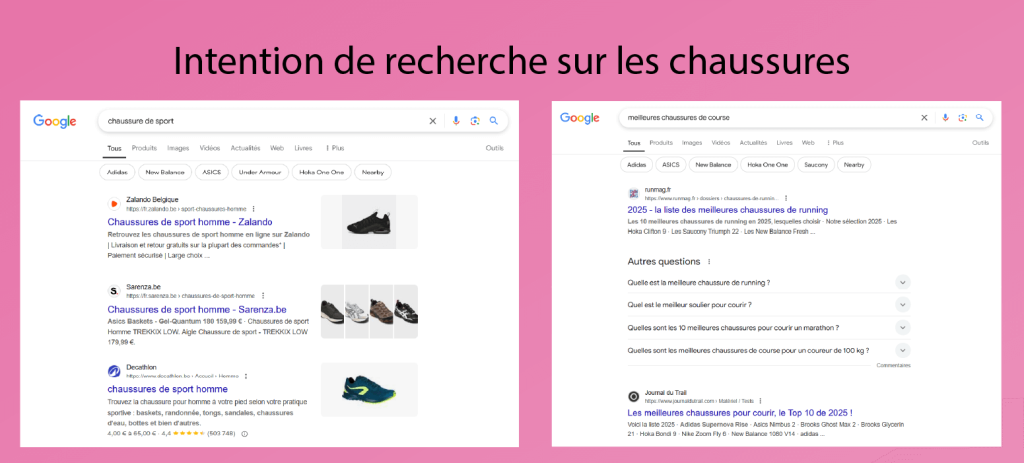Click the Sarenza.be favicon
1024x463 pixels.
[x=114, y=291]
